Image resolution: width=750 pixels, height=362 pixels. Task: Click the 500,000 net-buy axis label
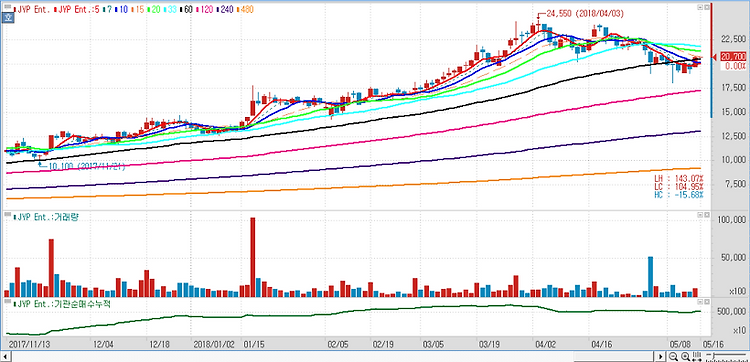[x=732, y=311]
